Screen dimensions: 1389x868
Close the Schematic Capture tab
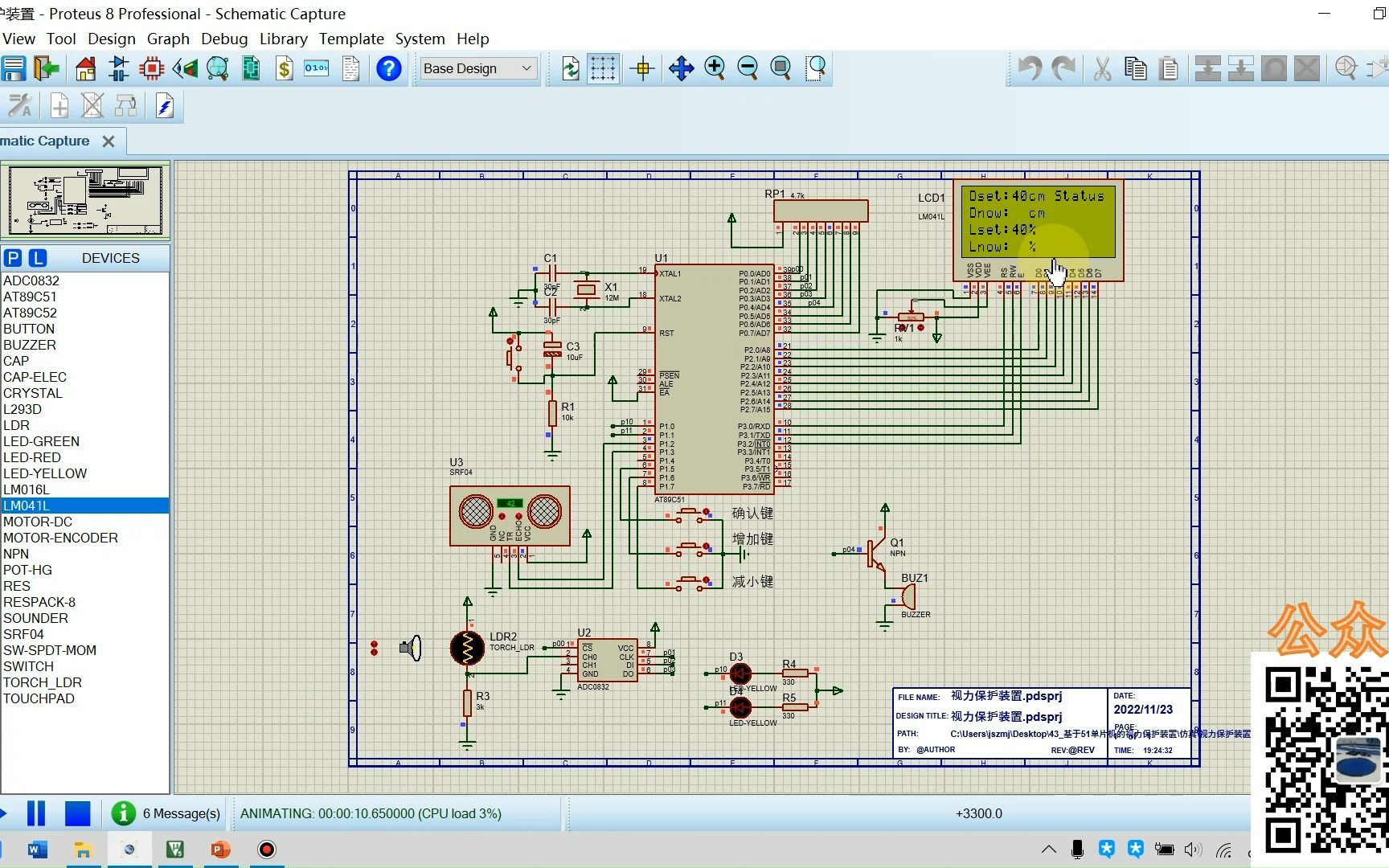point(109,141)
